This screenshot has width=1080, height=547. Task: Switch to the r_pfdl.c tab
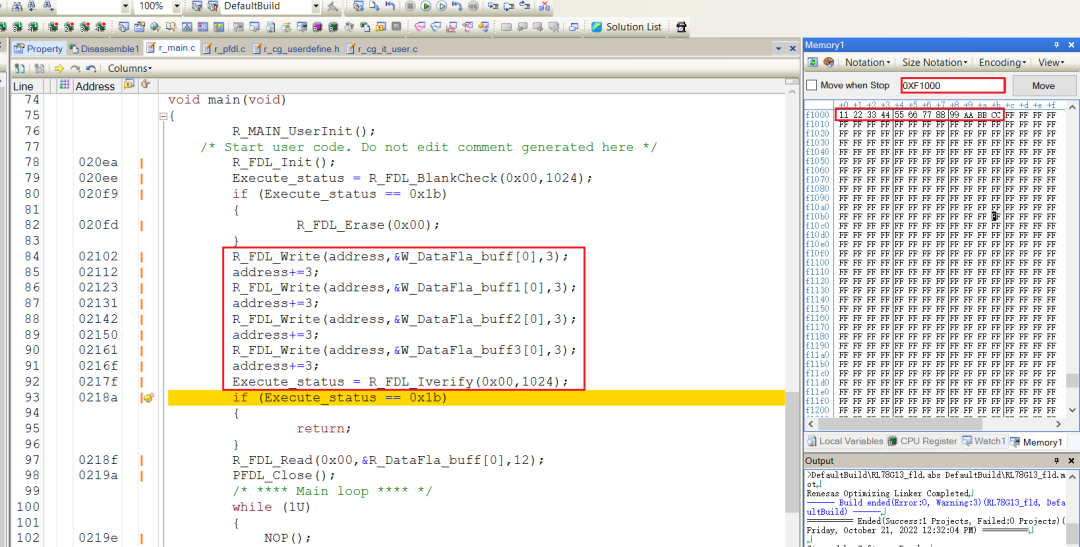224,48
